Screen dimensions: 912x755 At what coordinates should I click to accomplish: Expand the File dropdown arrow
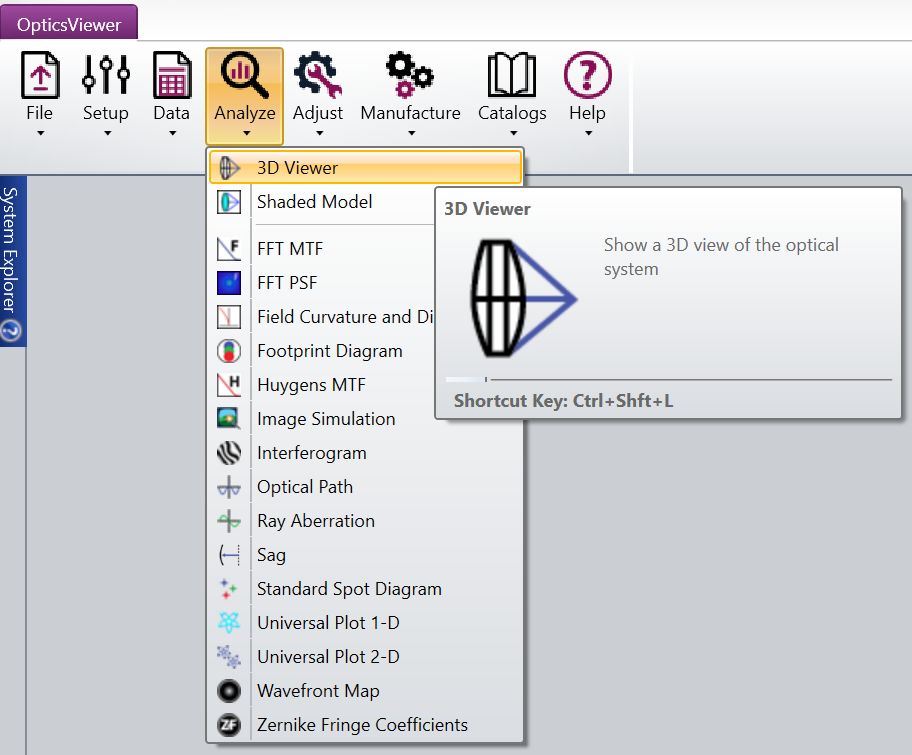pos(40,133)
